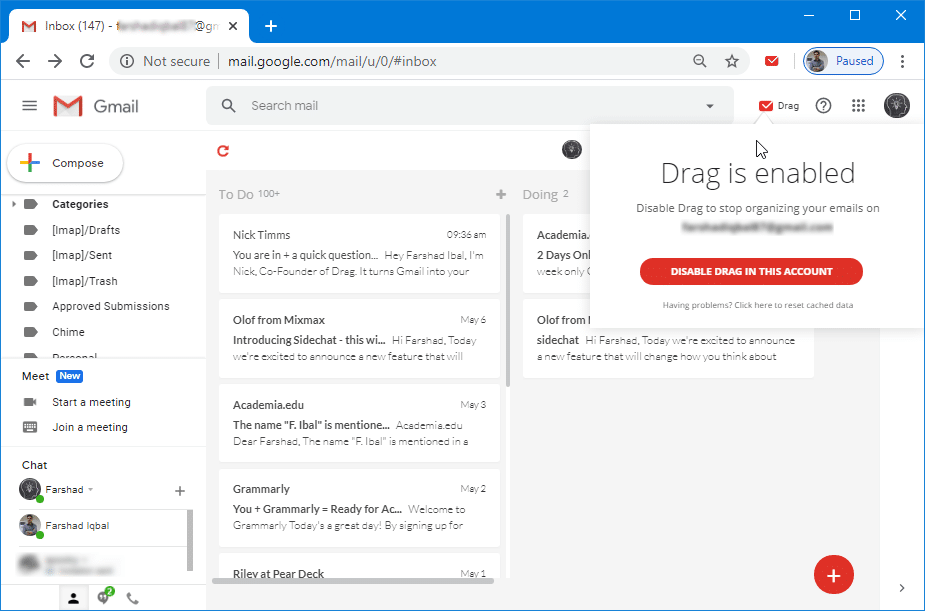The width and height of the screenshot is (925, 611).
Task: Click the Start a meeting camera option
Action: point(91,402)
